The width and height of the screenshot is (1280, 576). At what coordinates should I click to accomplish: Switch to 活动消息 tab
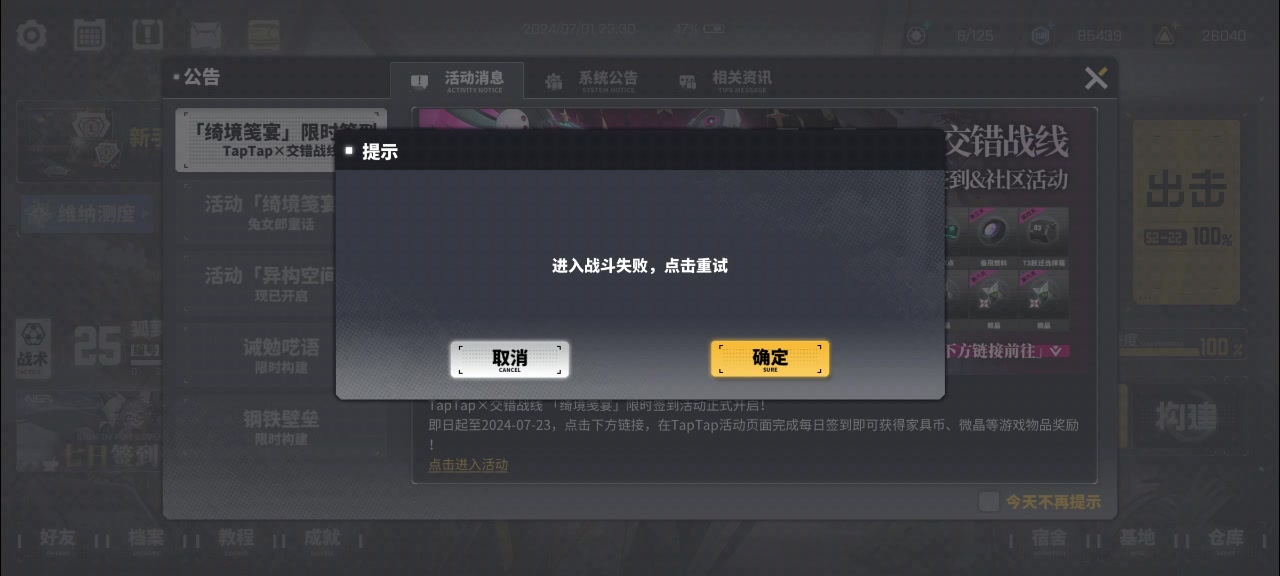coord(457,80)
